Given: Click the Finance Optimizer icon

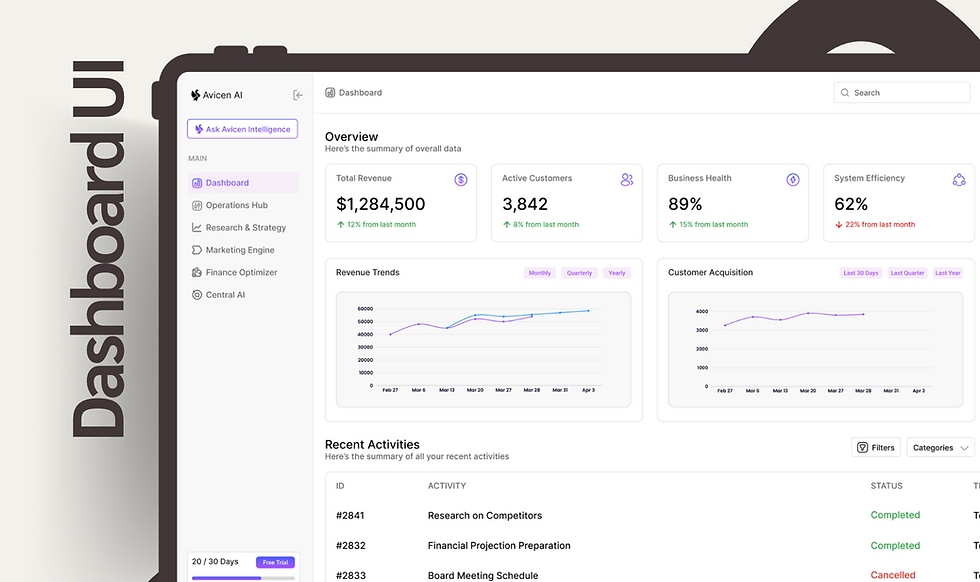Looking at the screenshot, I should 197,273.
